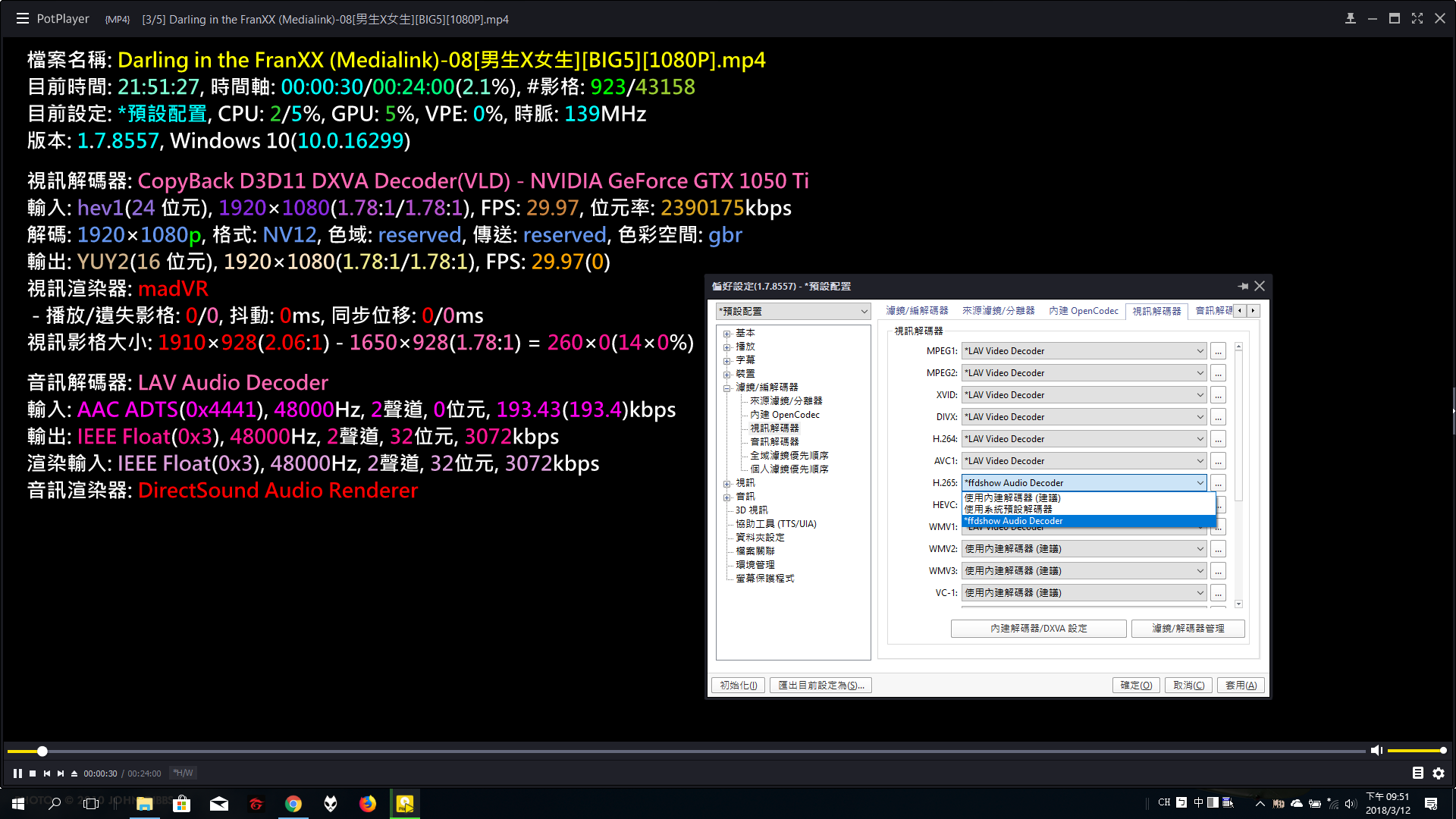Expand the 基本 tree node
The image size is (1456, 819).
click(726, 333)
